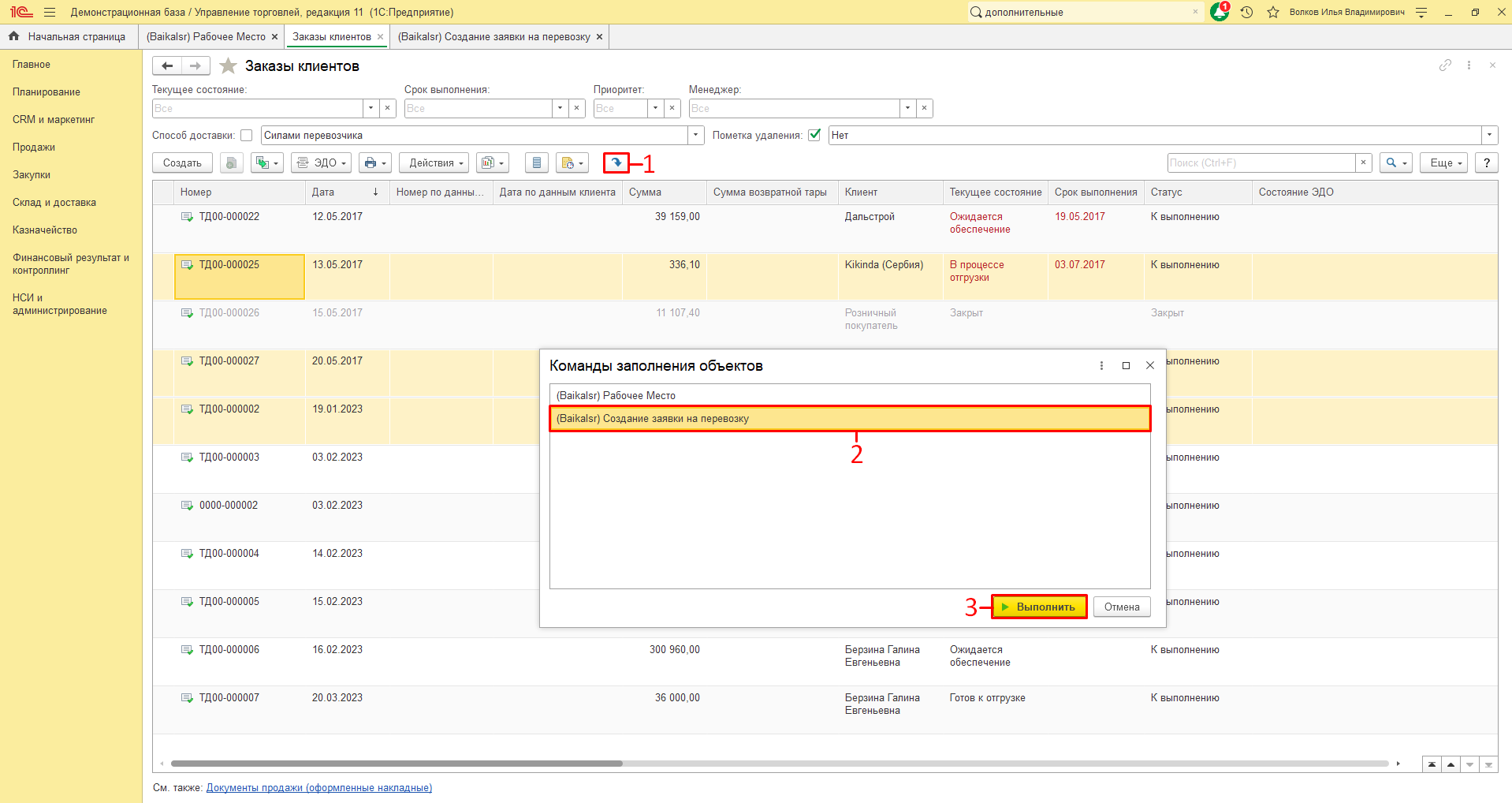Open Документы продажи (оформленные накладные) link

pyautogui.click(x=319, y=787)
